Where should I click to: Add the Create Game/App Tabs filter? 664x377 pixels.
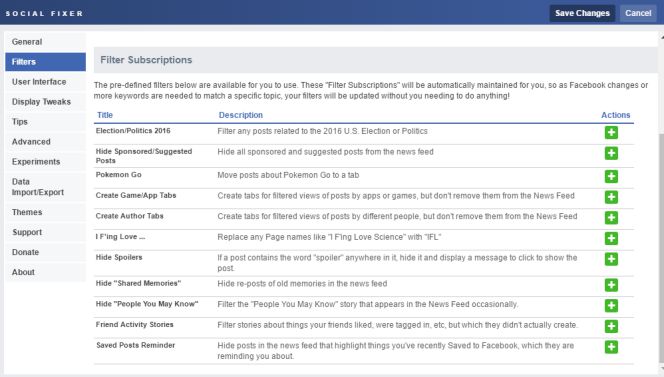point(611,197)
